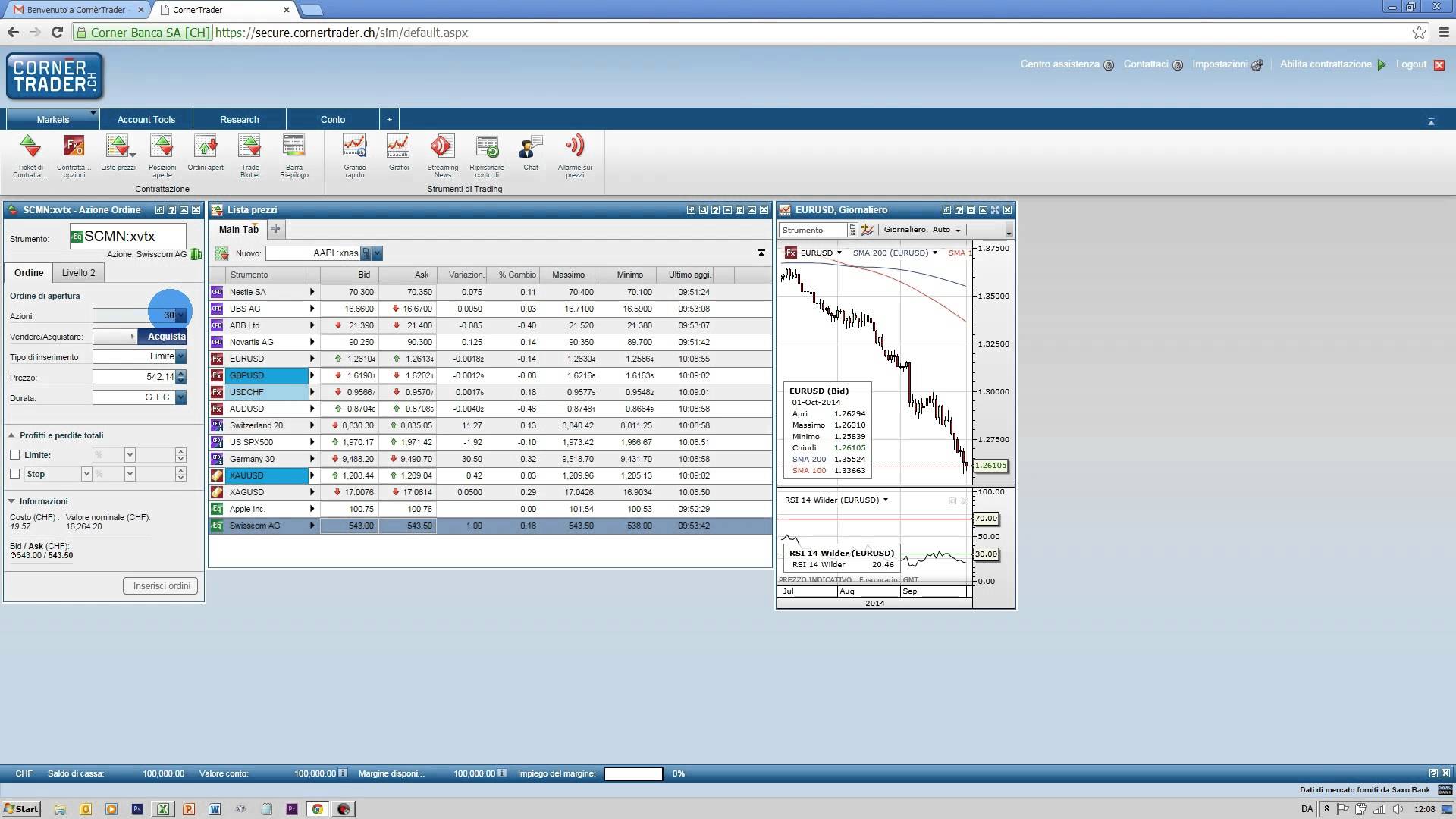Click Inserisci ordini button
The image size is (1456, 819).
pyautogui.click(x=161, y=586)
